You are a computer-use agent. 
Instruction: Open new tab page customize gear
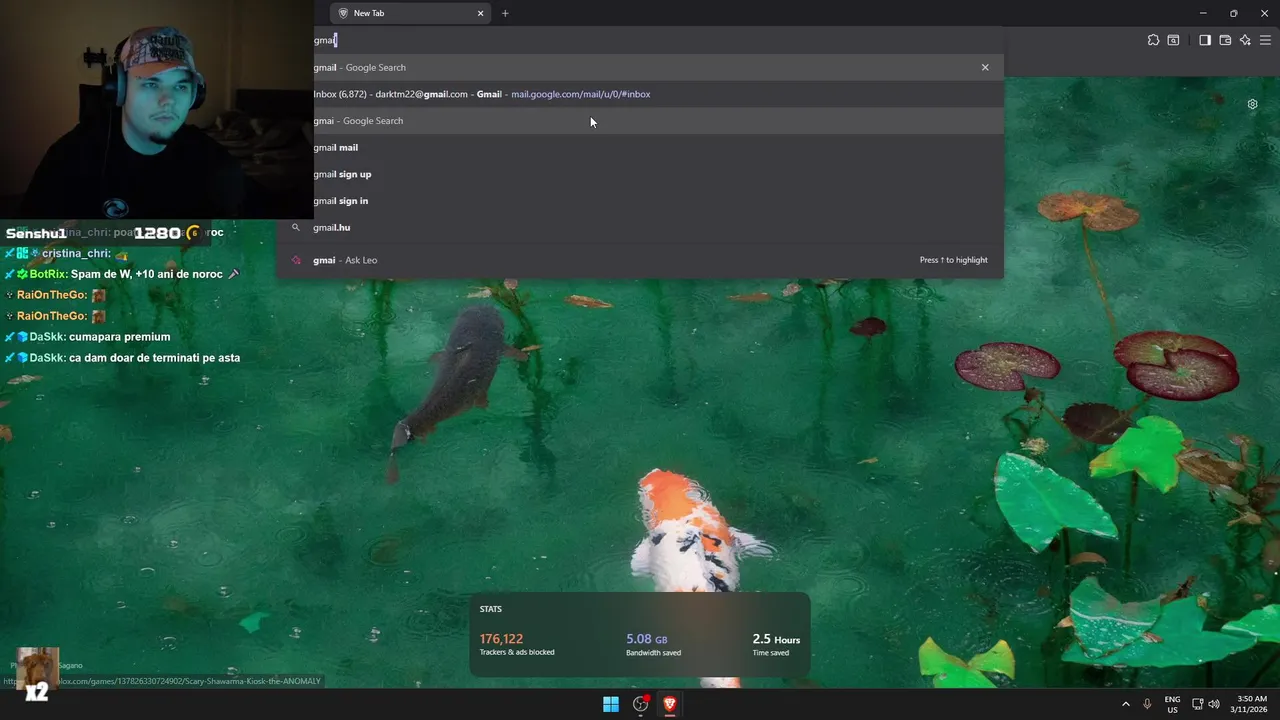coord(1252,104)
